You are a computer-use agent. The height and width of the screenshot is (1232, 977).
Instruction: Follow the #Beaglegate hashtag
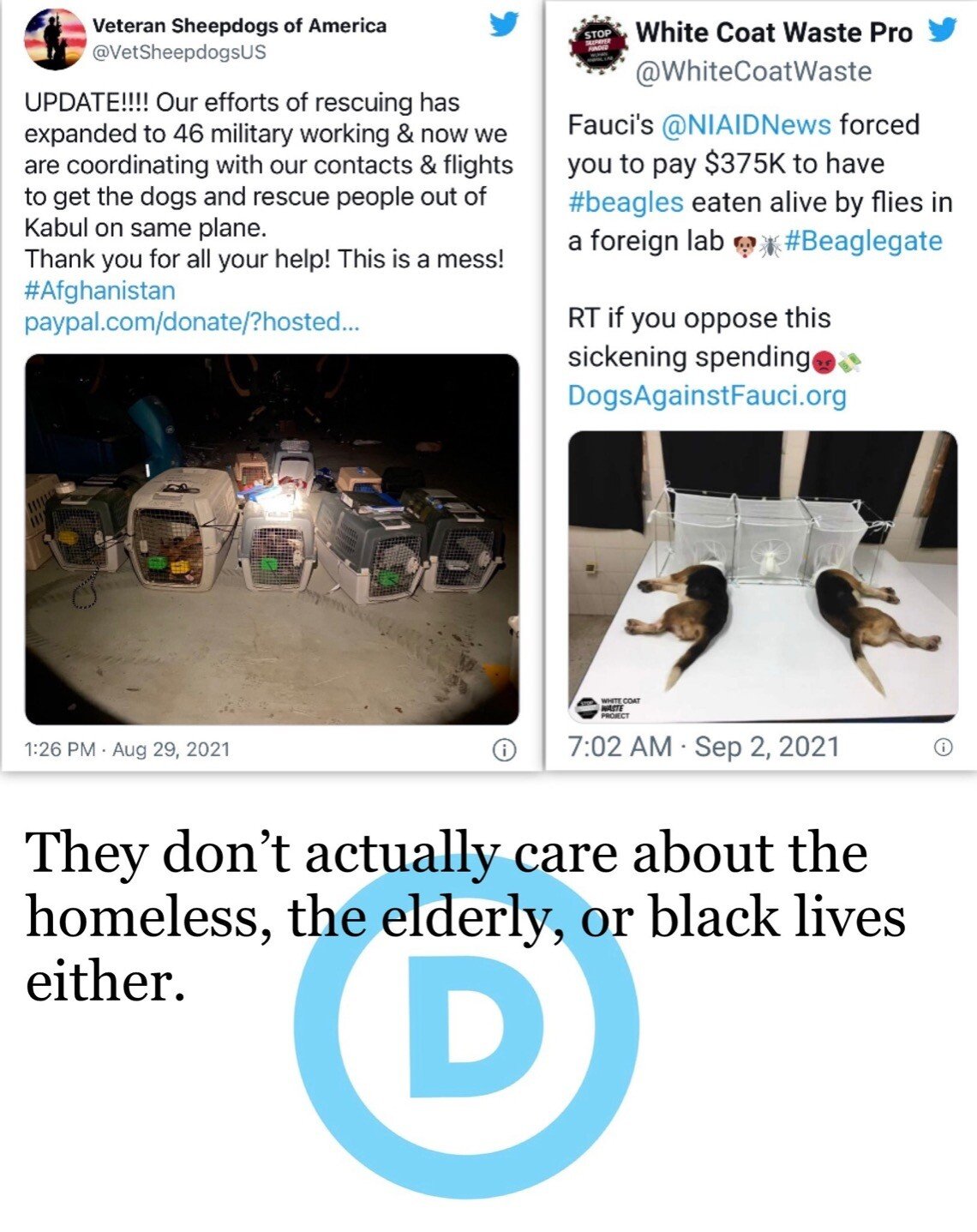863,242
